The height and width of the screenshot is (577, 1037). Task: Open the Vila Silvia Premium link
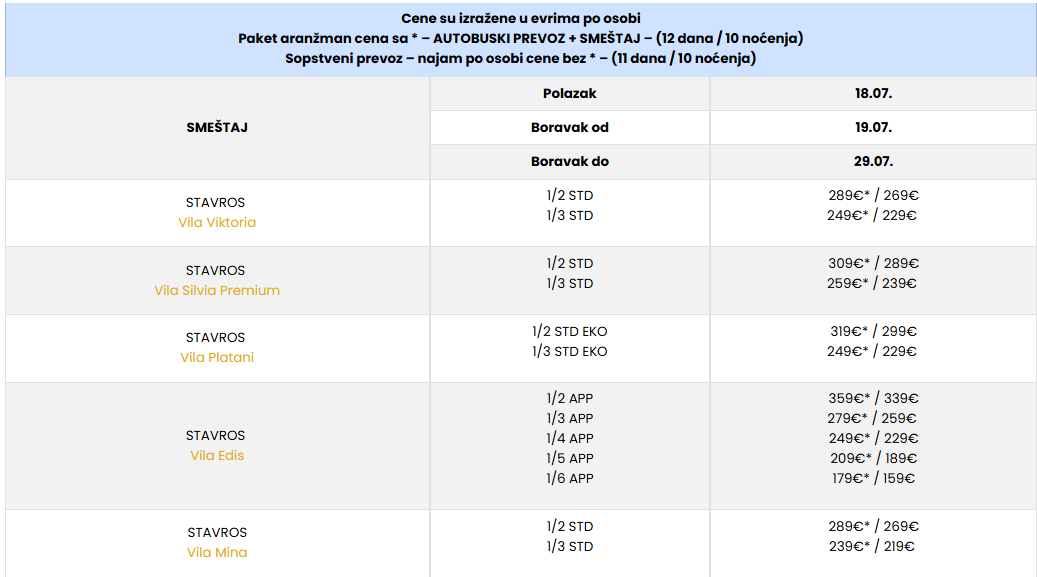tap(217, 290)
